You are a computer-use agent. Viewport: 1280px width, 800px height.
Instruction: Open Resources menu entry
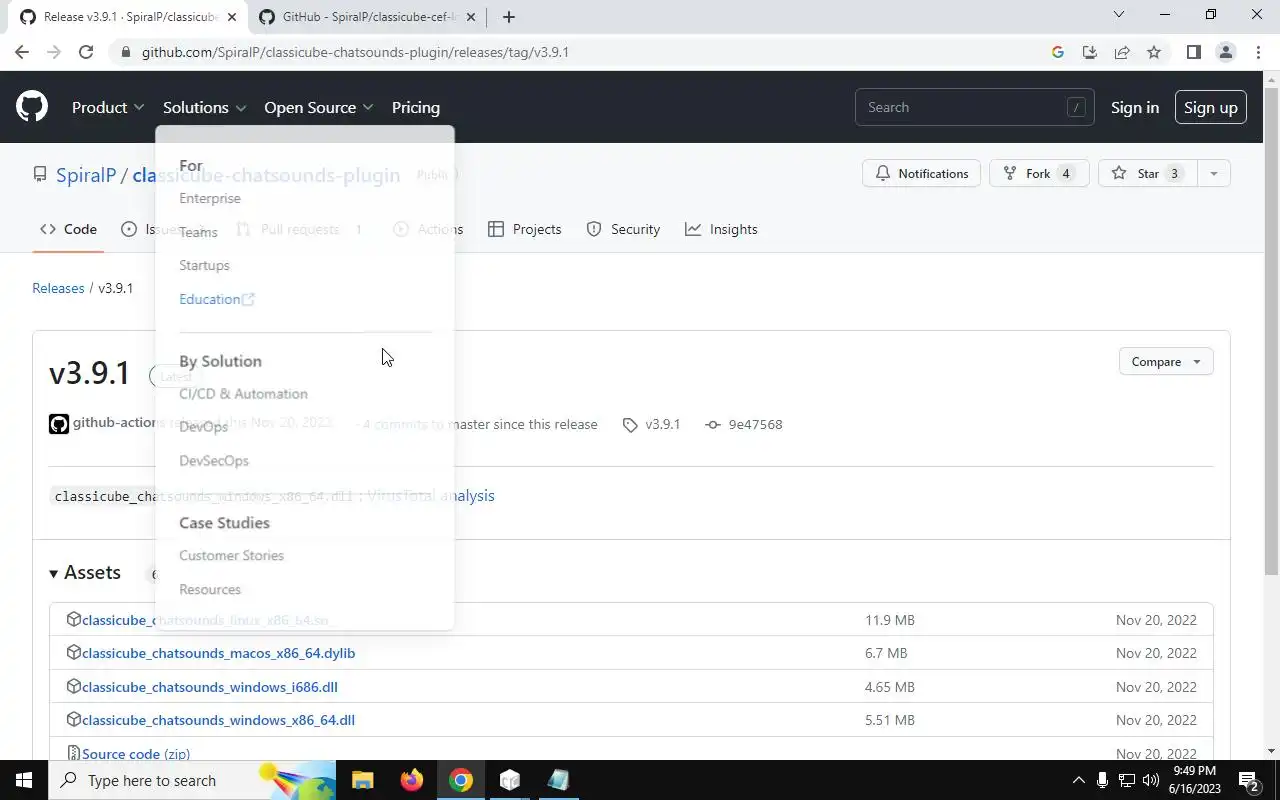[x=210, y=589]
